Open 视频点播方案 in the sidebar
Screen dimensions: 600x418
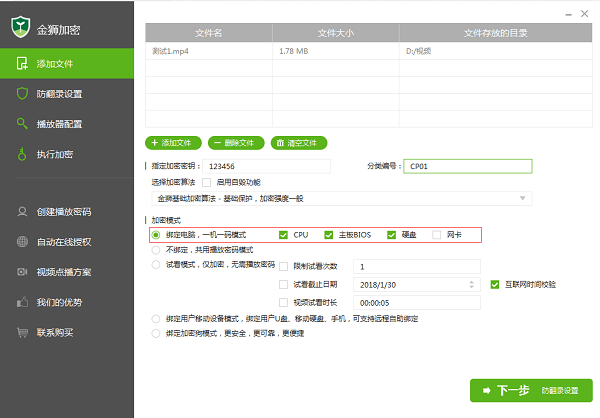pyautogui.click(x=67, y=272)
